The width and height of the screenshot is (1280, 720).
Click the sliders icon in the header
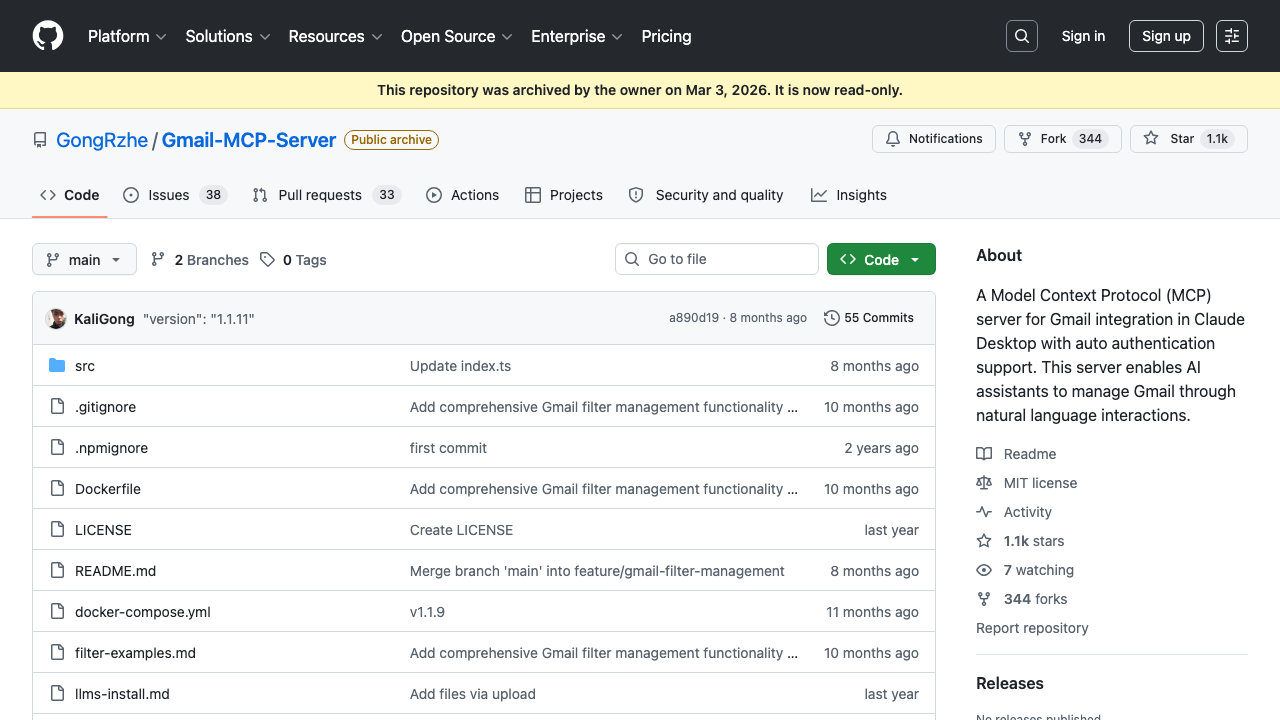point(1231,36)
